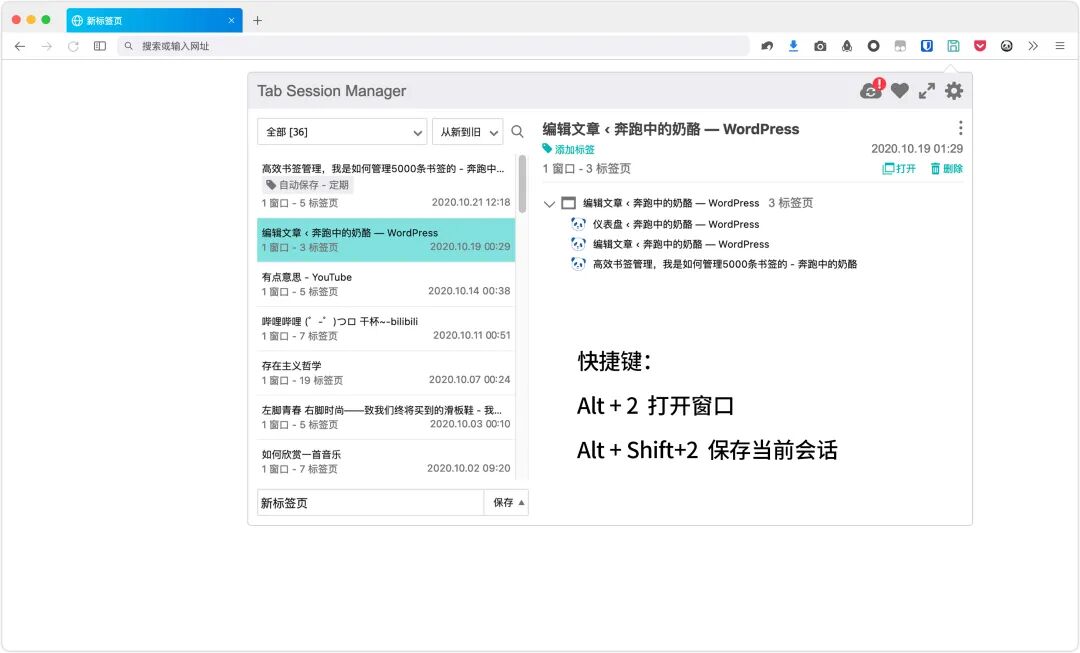Collapse the window tree chevron
Image resolution: width=1080 pixels, height=653 pixels.
pos(549,204)
